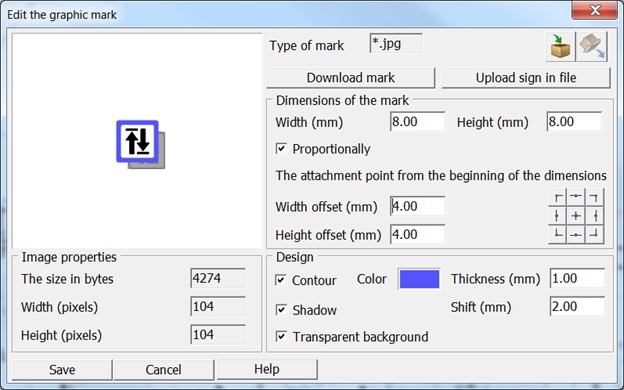Save the graphic mark changes

pyautogui.click(x=62, y=370)
